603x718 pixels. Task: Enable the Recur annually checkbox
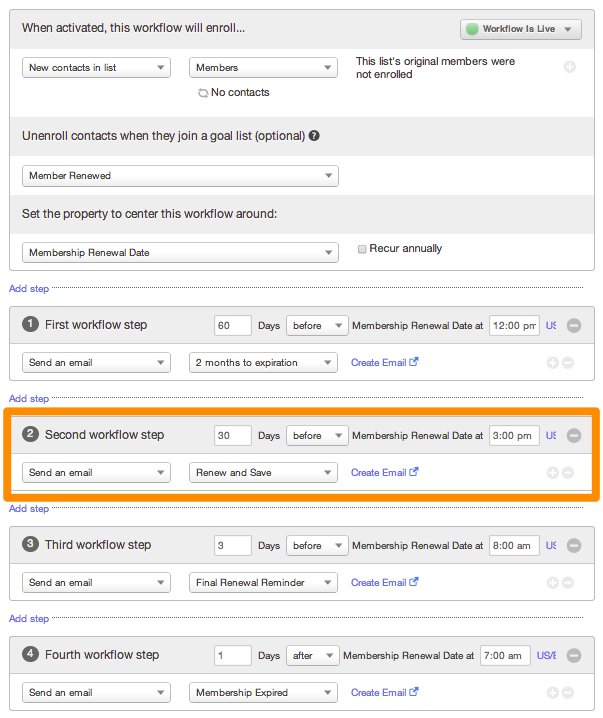[x=362, y=249]
